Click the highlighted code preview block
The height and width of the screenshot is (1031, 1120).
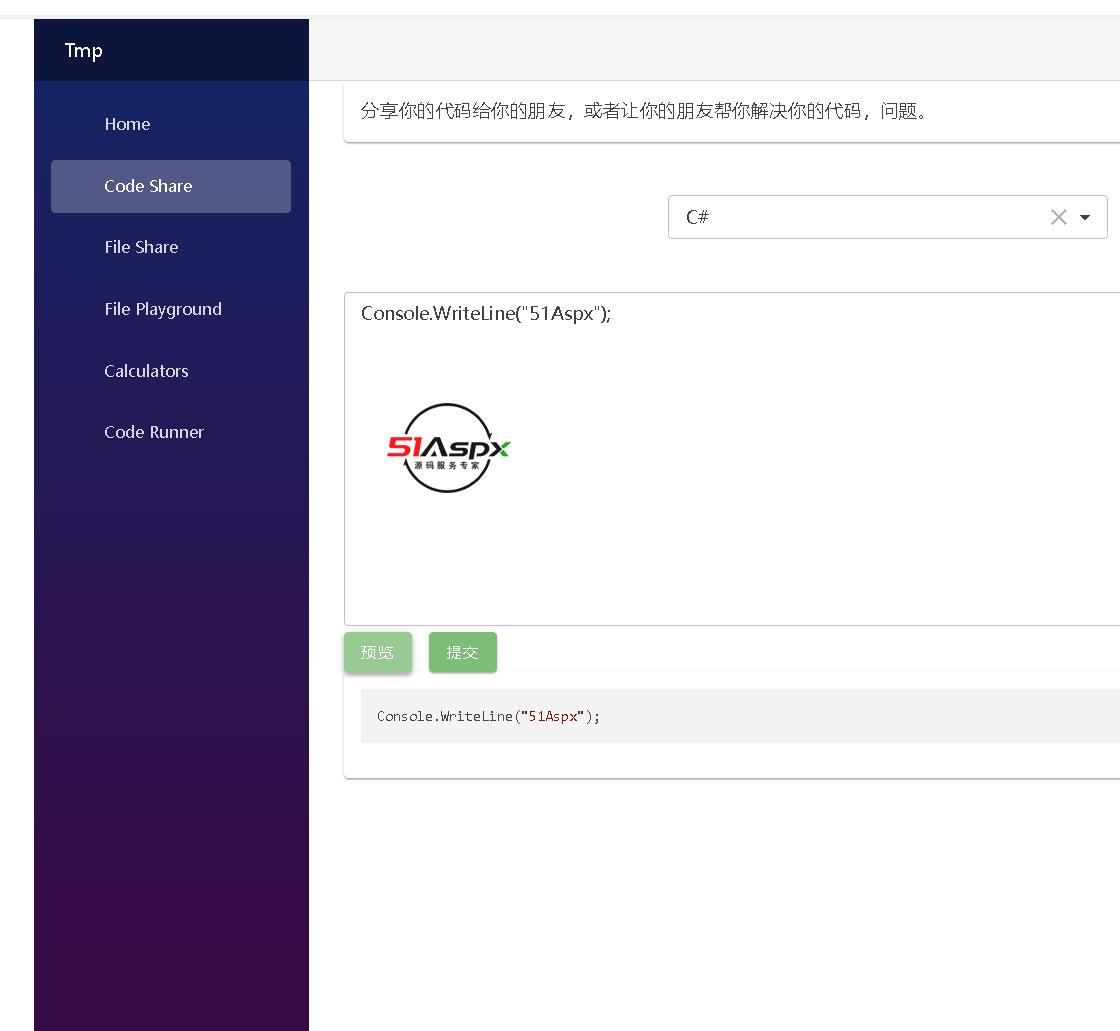tap(740, 716)
